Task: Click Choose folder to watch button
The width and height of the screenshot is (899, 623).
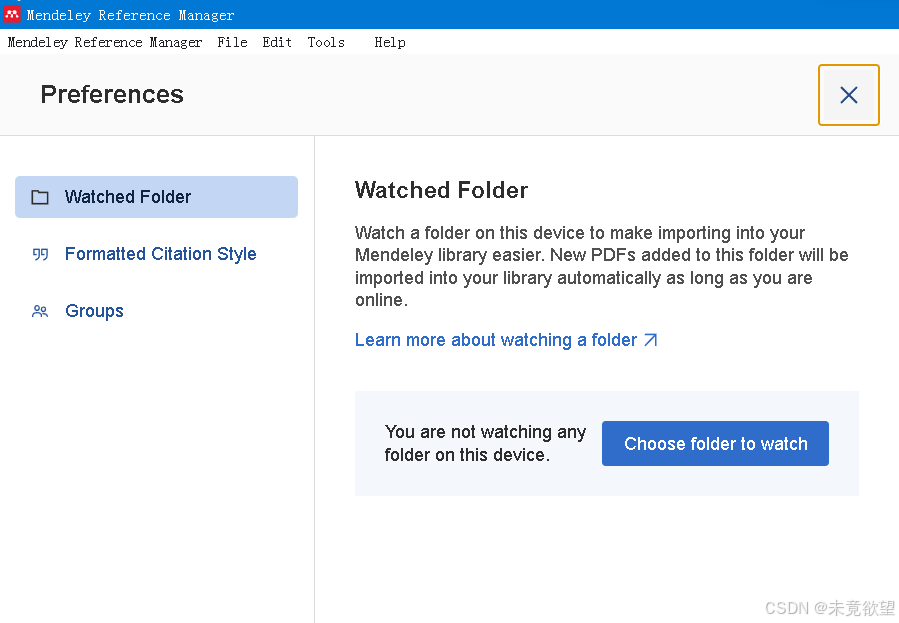Action: [x=715, y=444]
